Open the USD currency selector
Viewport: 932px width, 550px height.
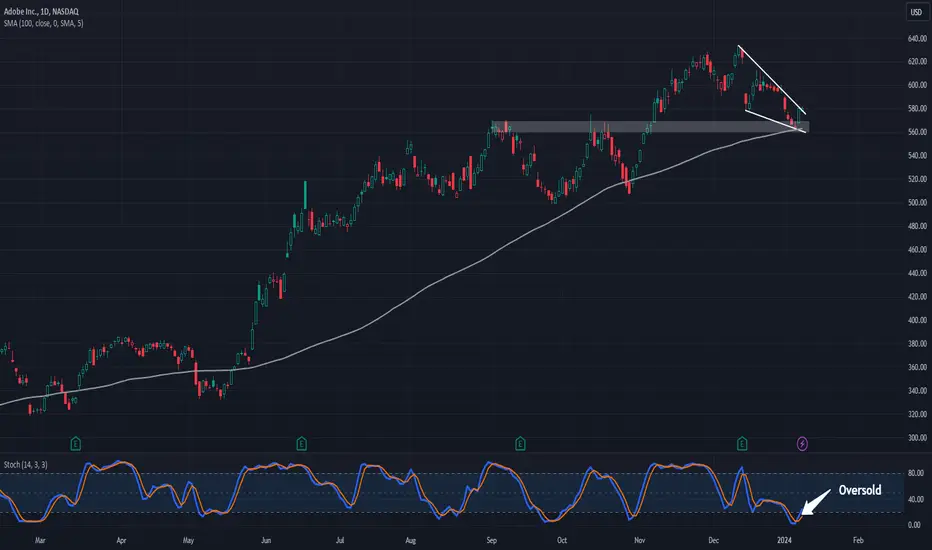point(916,12)
